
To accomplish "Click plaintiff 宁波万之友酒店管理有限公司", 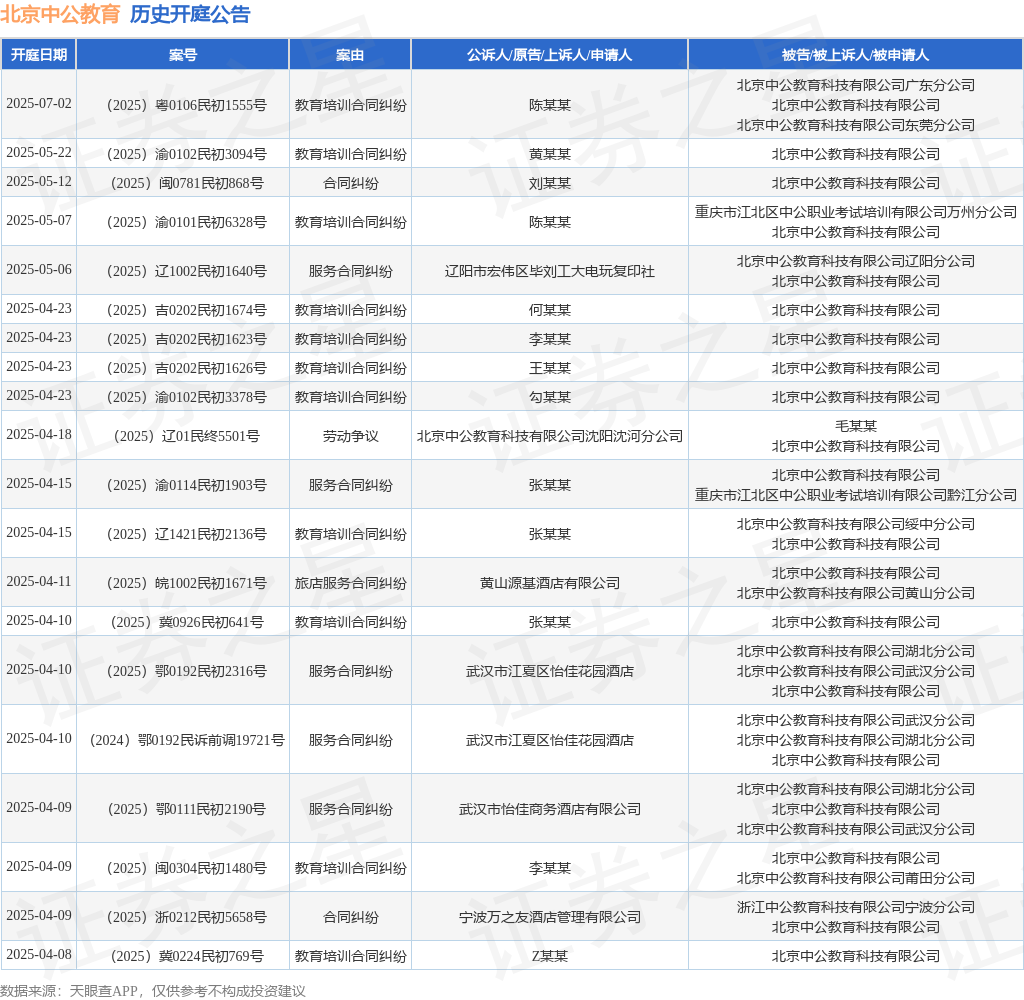I will (x=550, y=917).
